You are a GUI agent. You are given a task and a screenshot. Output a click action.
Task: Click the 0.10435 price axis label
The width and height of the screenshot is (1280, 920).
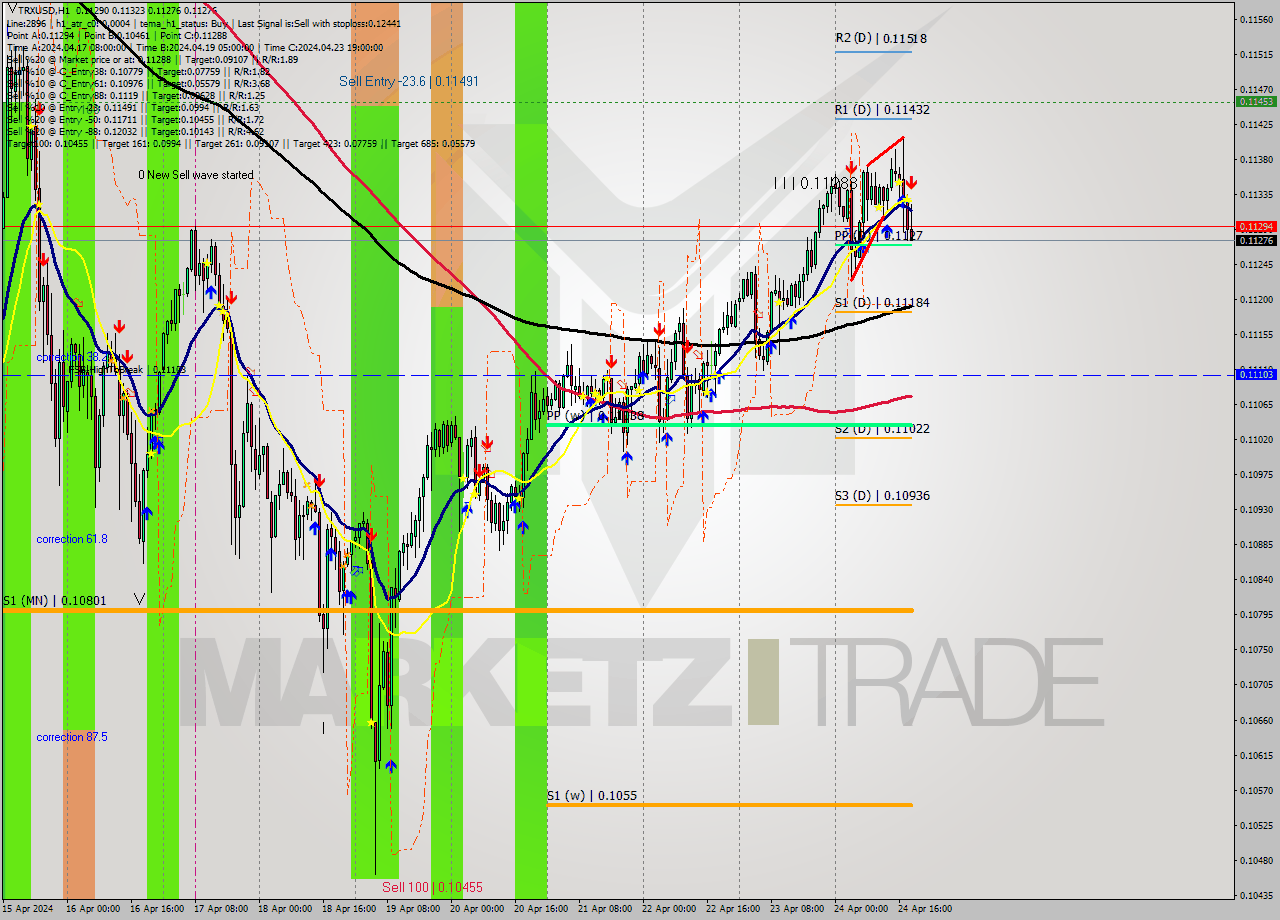tap(1256, 895)
